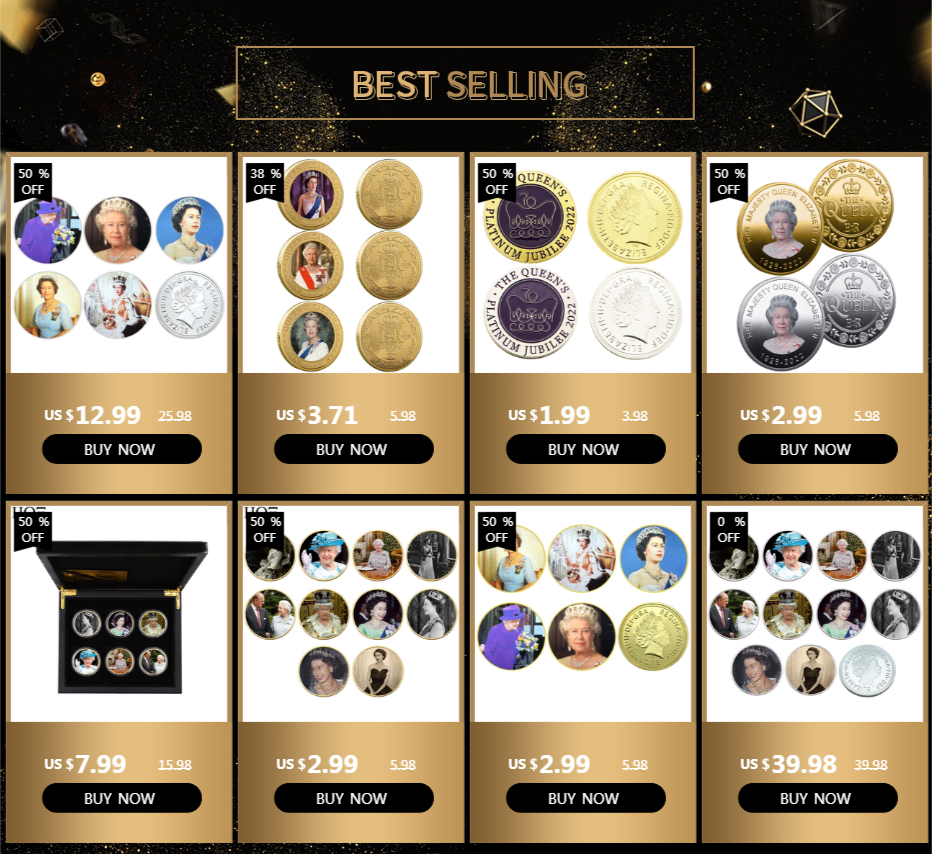This screenshot has width=932, height=854.
Task: Click Buy Now for the $12.99 coin set
Action: 122,449
